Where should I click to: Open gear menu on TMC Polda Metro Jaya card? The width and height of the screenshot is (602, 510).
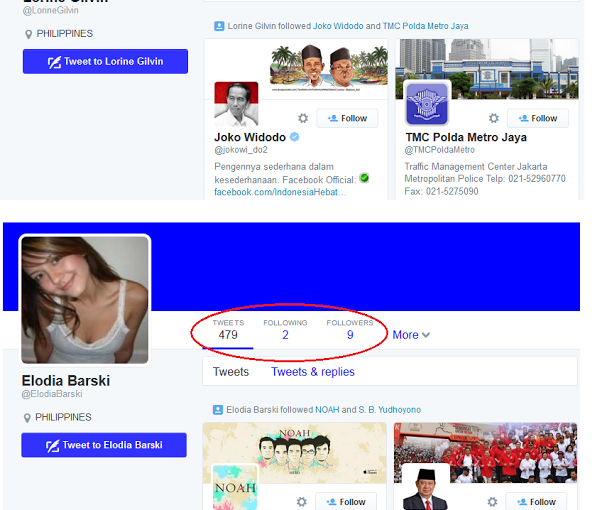pyautogui.click(x=494, y=118)
